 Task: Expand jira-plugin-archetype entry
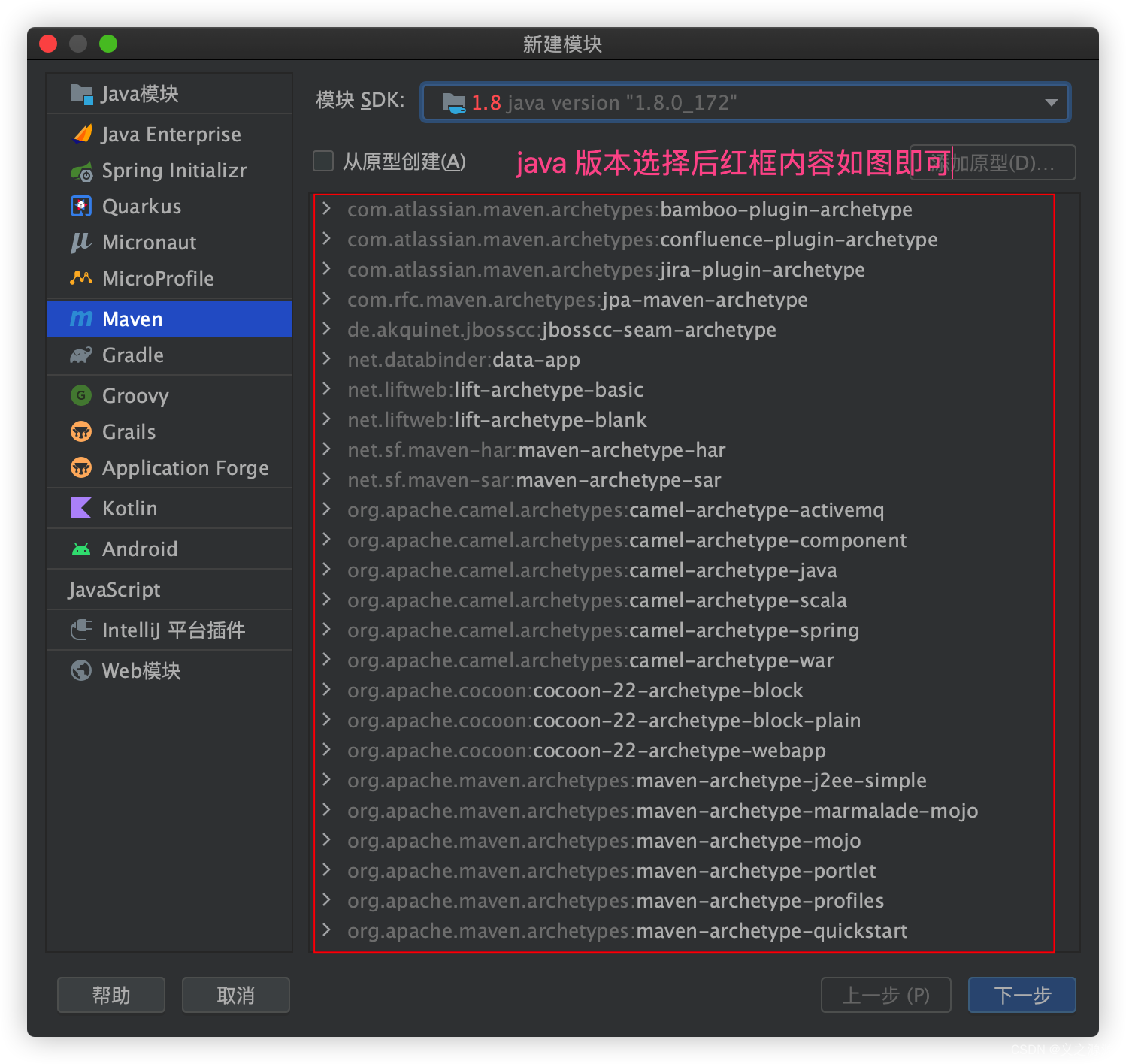point(326,269)
